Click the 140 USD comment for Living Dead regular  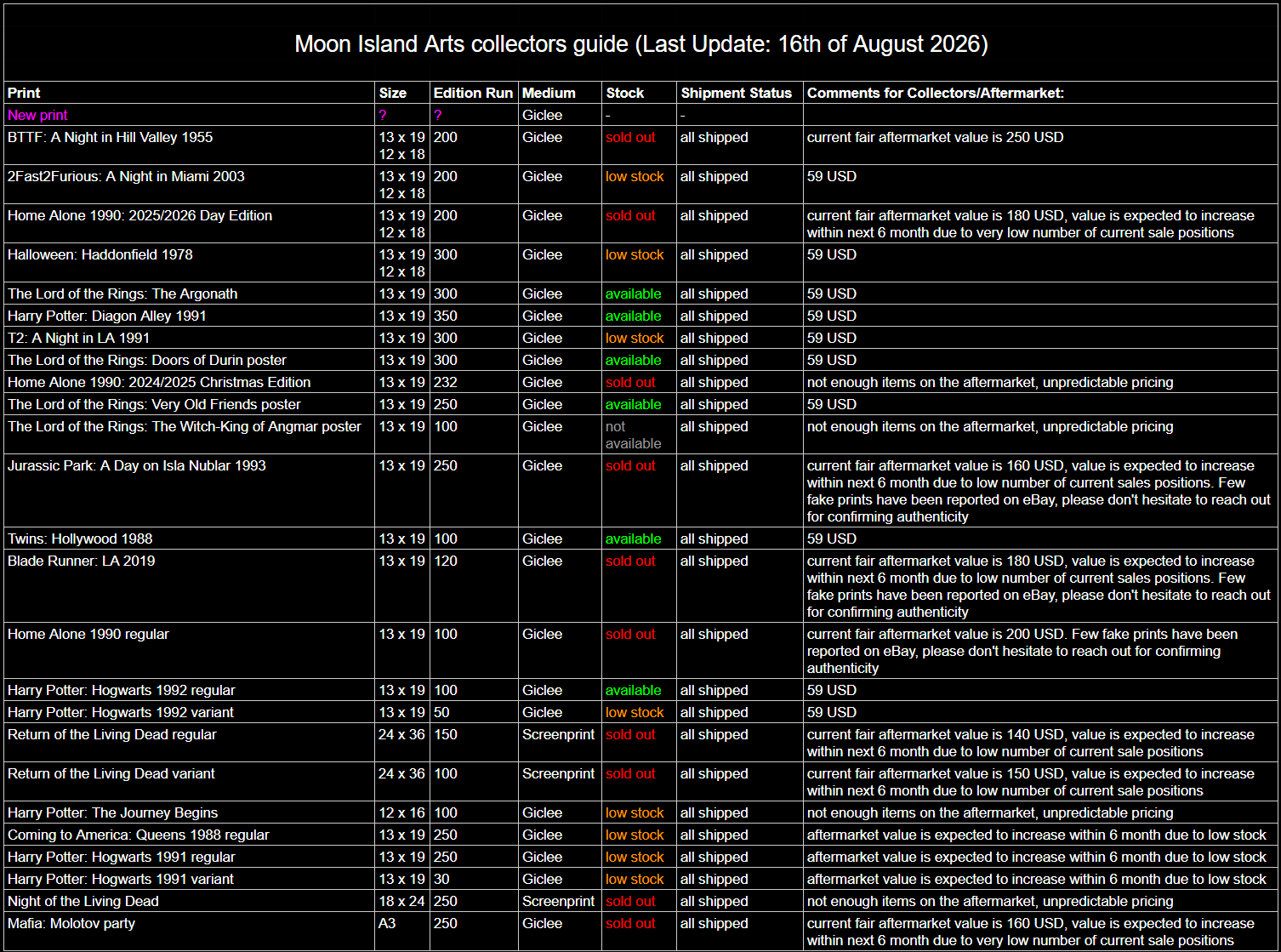(x=1031, y=743)
